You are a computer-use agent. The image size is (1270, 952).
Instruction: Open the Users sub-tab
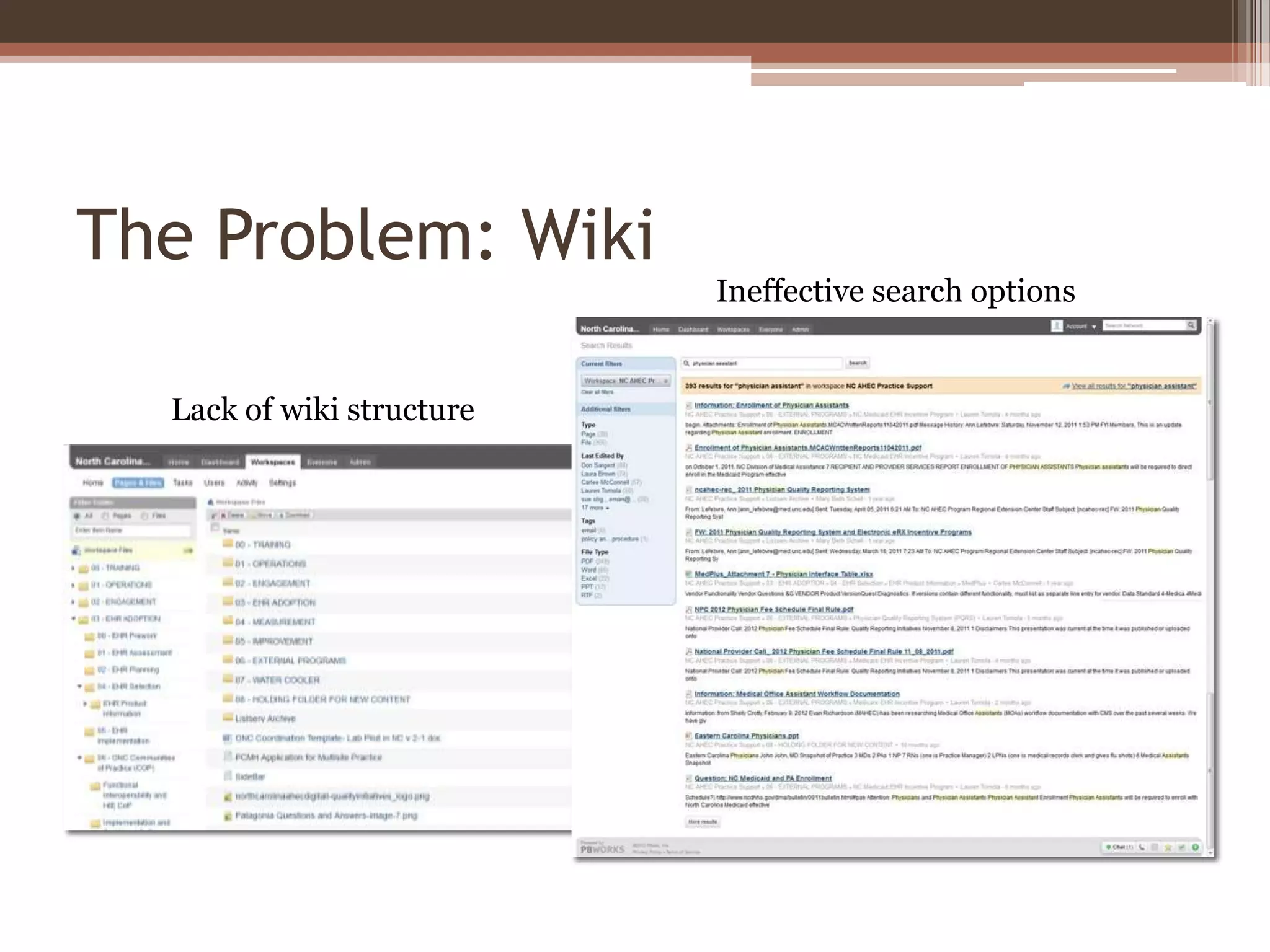pos(215,483)
